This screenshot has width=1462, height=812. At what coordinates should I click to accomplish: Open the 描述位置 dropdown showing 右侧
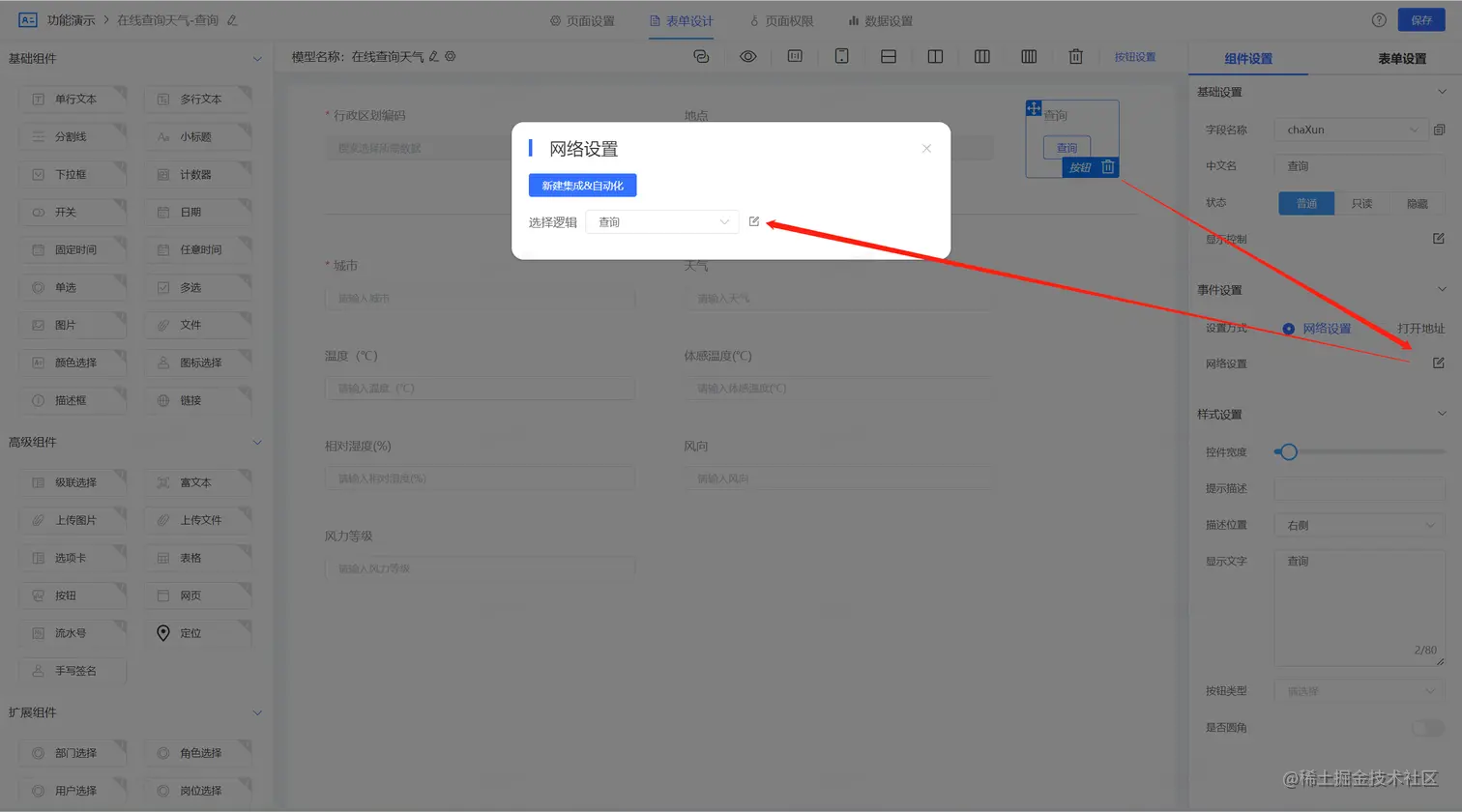pyautogui.click(x=1360, y=525)
